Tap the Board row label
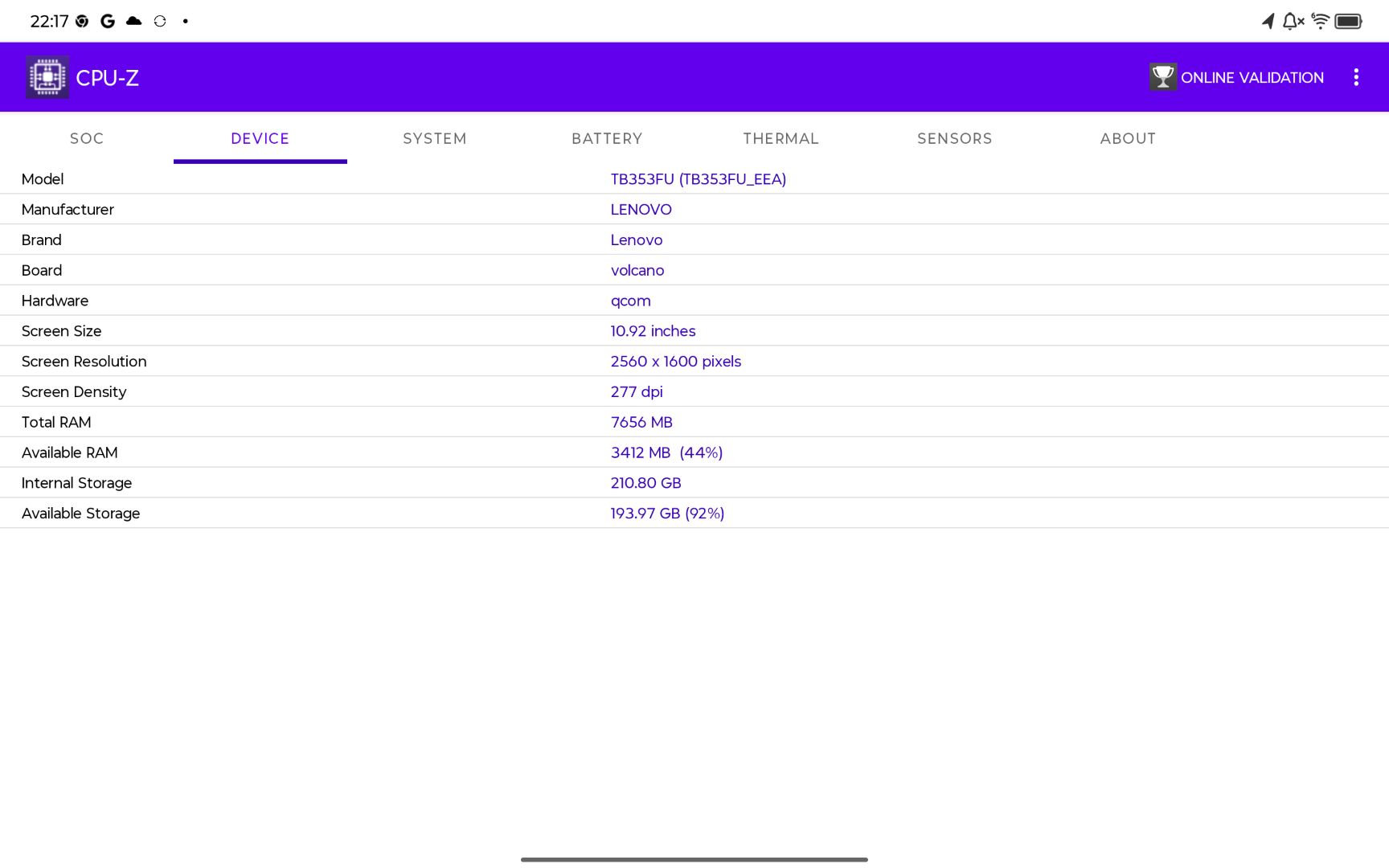 pyautogui.click(x=42, y=271)
